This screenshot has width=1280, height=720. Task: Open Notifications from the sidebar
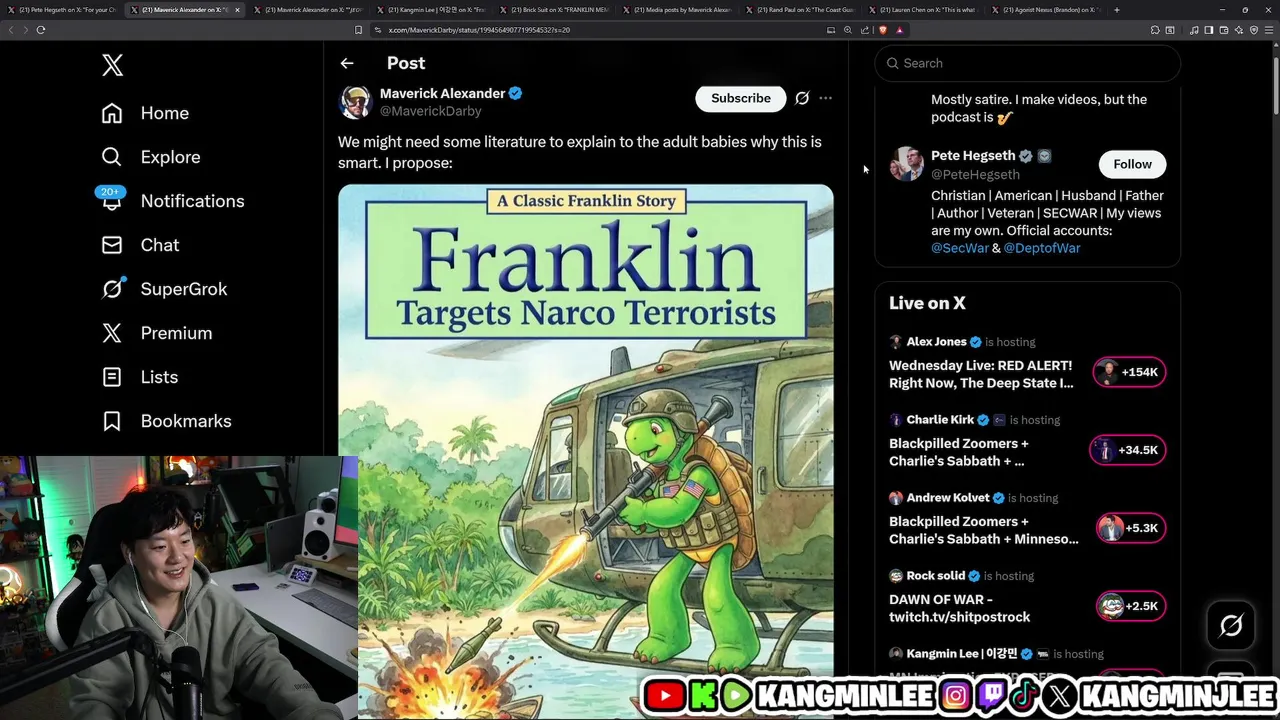pyautogui.click(x=173, y=201)
